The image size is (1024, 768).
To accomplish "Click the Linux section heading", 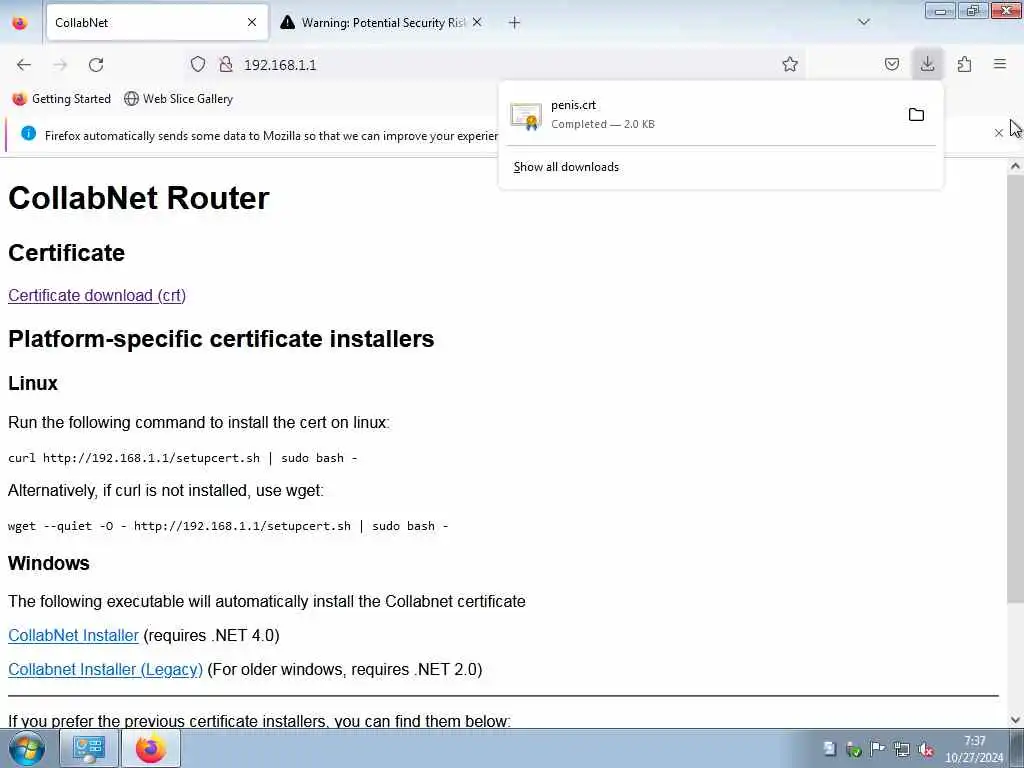I will click(33, 383).
